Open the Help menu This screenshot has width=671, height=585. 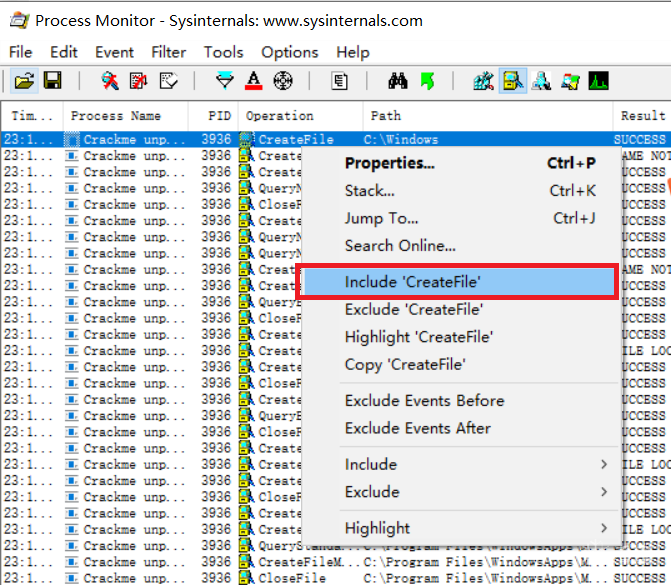click(x=353, y=52)
